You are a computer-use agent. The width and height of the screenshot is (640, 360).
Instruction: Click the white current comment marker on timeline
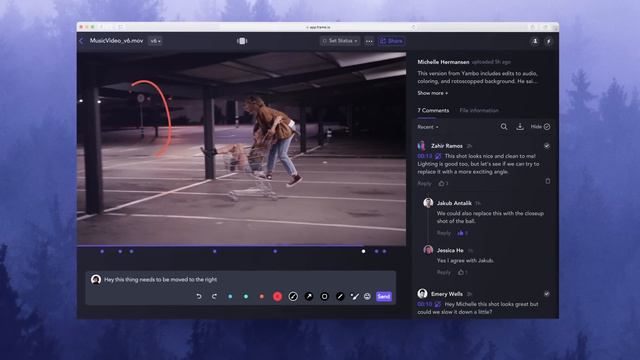point(363,251)
